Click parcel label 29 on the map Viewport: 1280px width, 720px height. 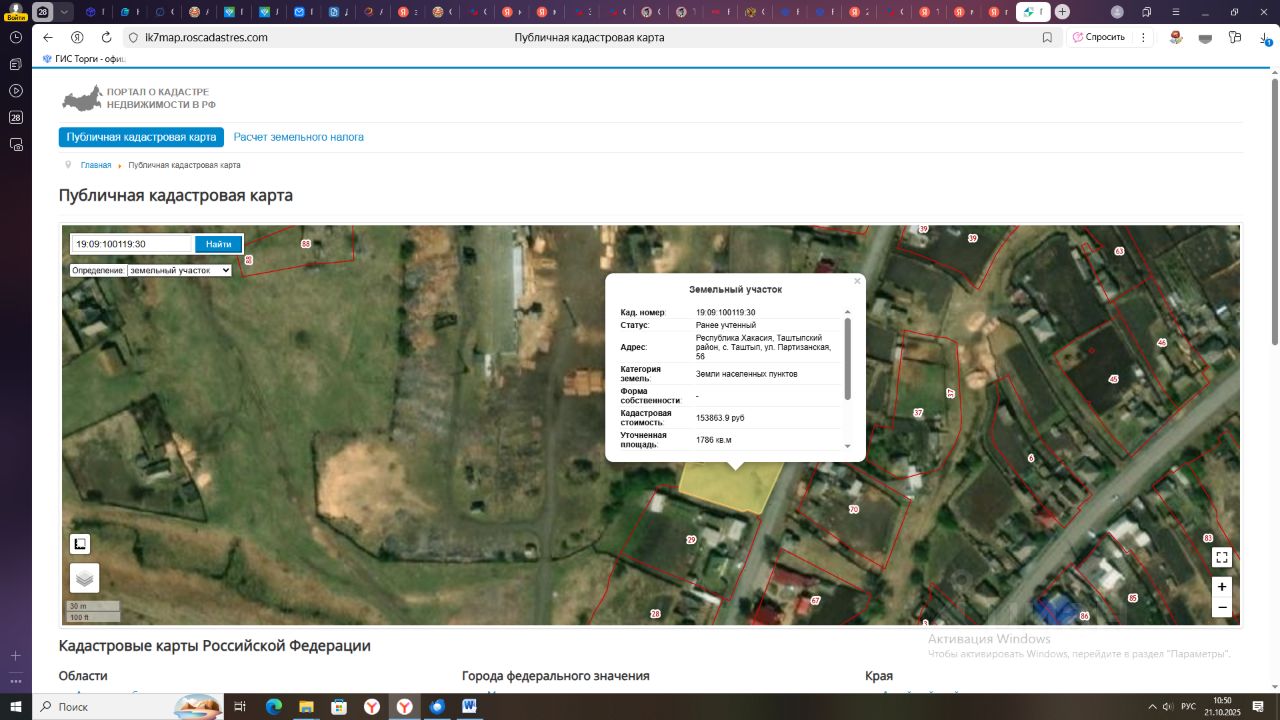tap(691, 540)
